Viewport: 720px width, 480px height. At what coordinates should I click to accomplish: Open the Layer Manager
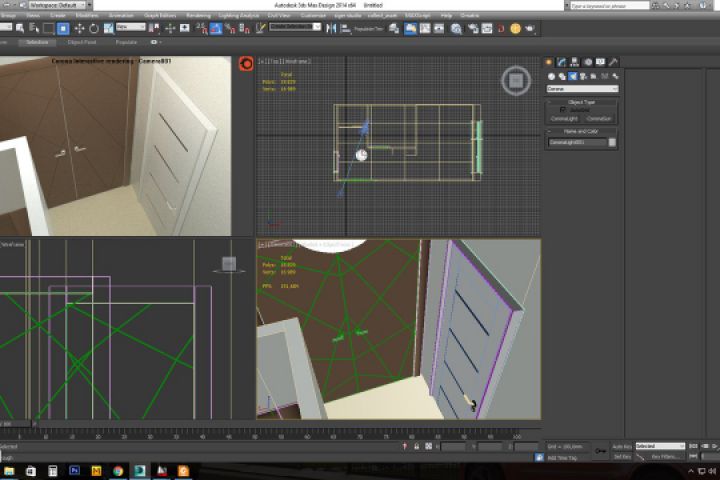[x=394, y=28]
